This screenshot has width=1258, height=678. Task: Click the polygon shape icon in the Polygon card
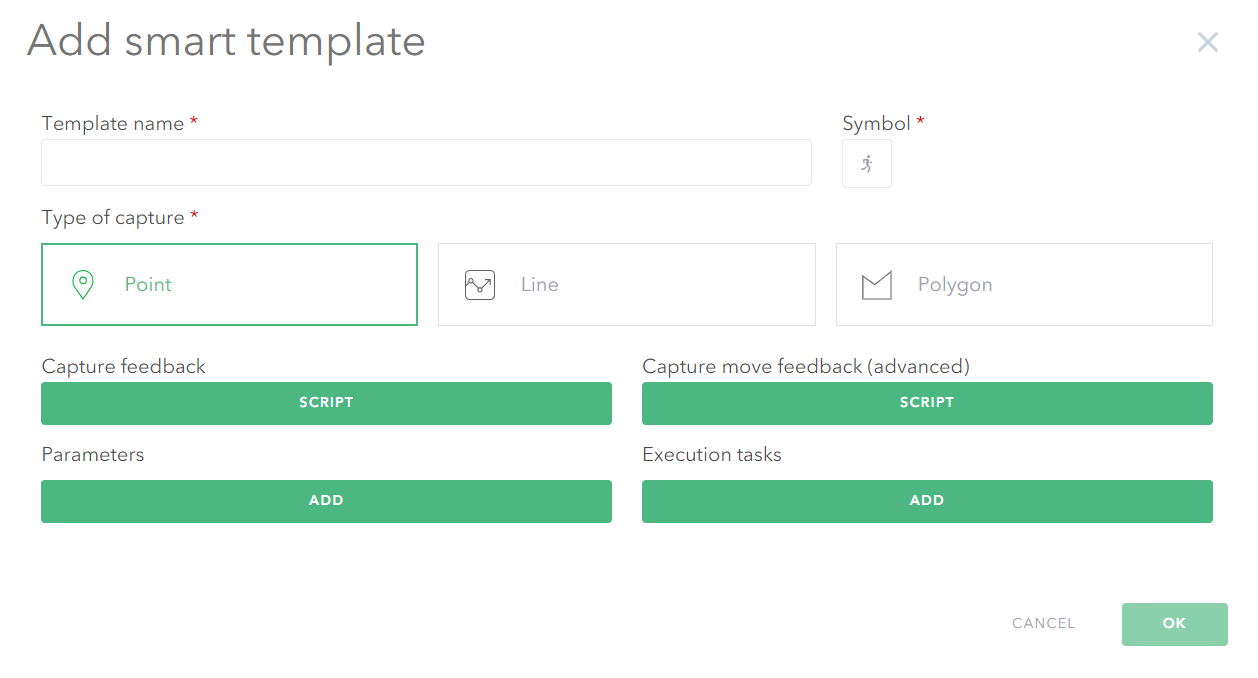[877, 284]
